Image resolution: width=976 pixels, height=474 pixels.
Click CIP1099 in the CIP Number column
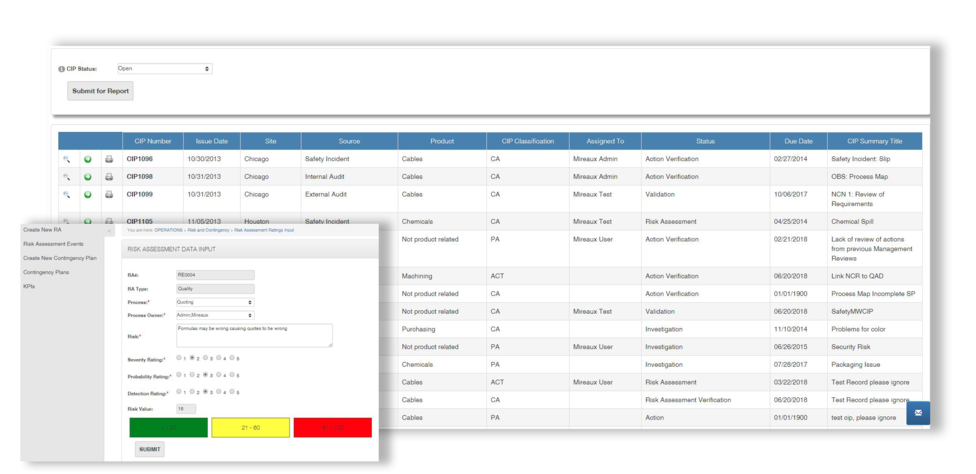[x=139, y=195]
